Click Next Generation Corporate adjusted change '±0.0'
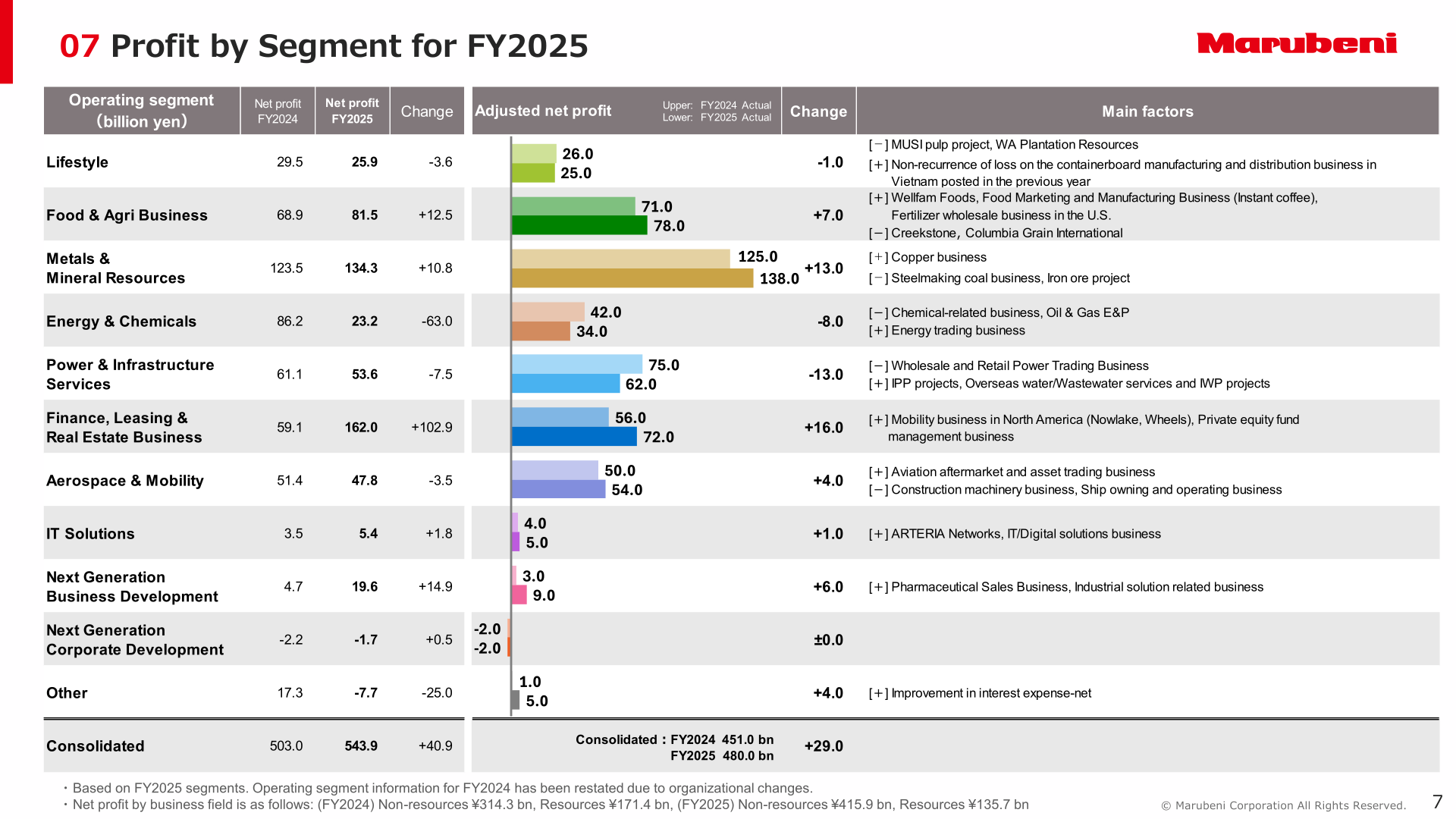 828,640
